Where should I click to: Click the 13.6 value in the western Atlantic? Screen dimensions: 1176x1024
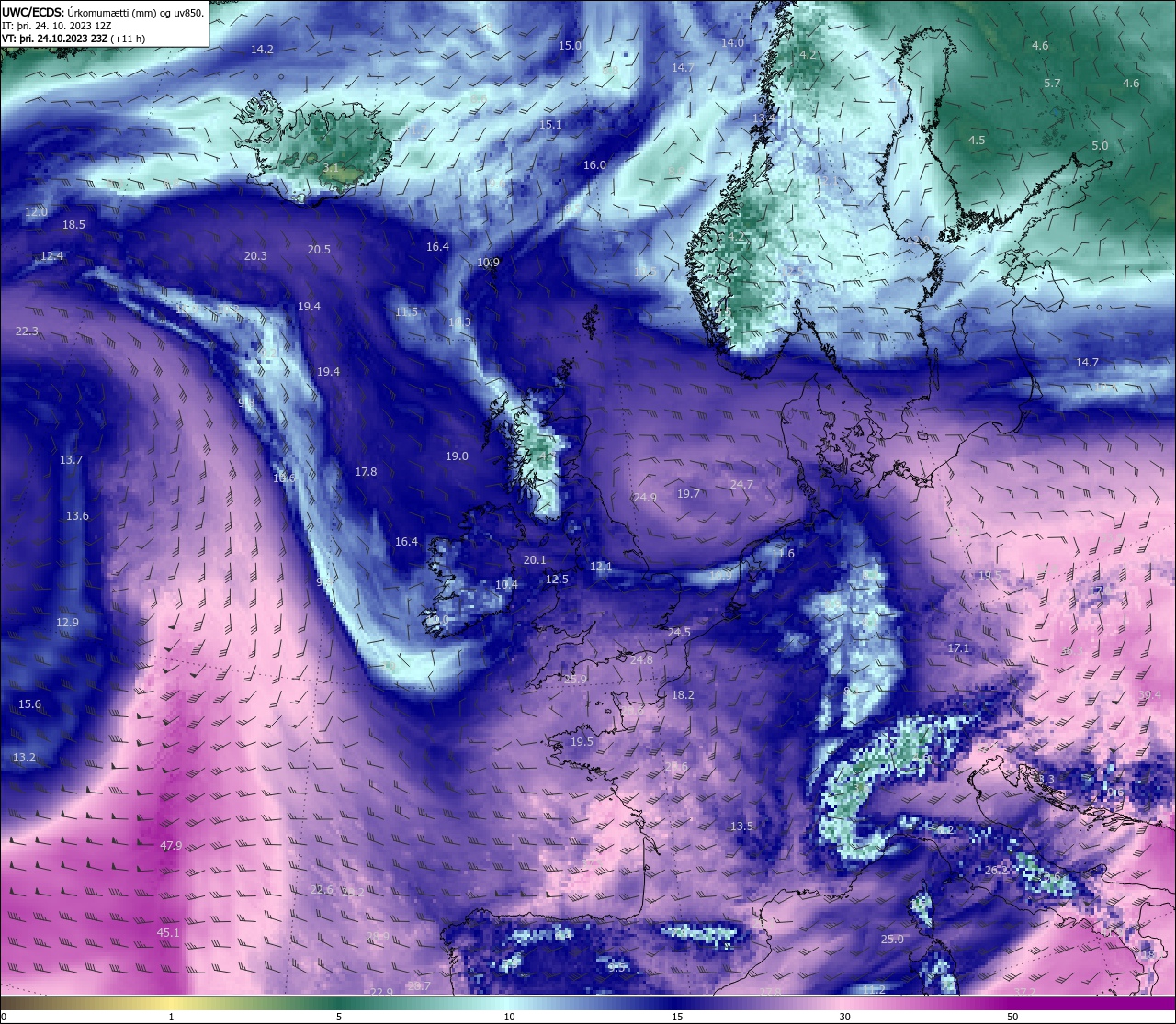coord(77,516)
